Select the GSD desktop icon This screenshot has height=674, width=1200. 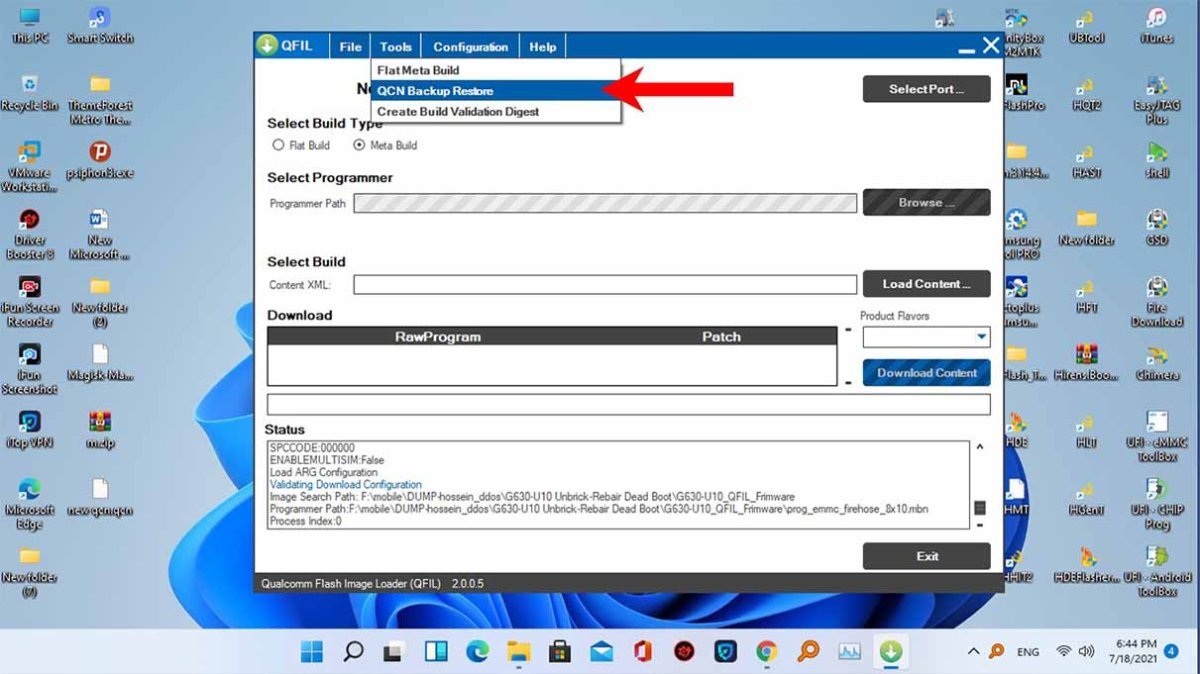pyautogui.click(x=1157, y=227)
